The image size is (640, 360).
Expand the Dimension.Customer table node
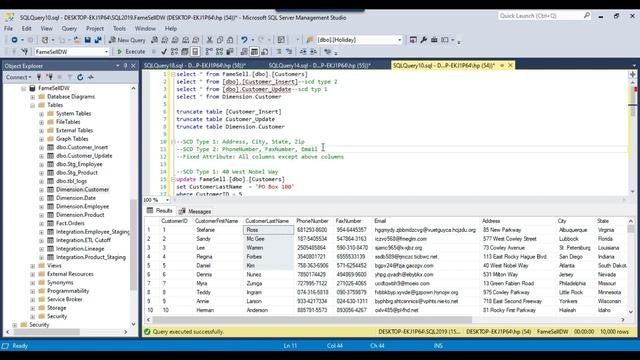point(41,190)
